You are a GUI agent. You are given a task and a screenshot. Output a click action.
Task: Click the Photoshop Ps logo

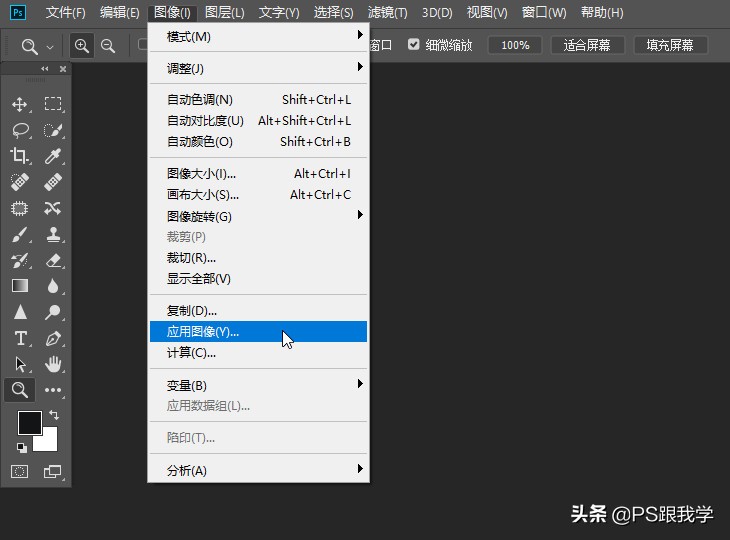[x=18, y=12]
